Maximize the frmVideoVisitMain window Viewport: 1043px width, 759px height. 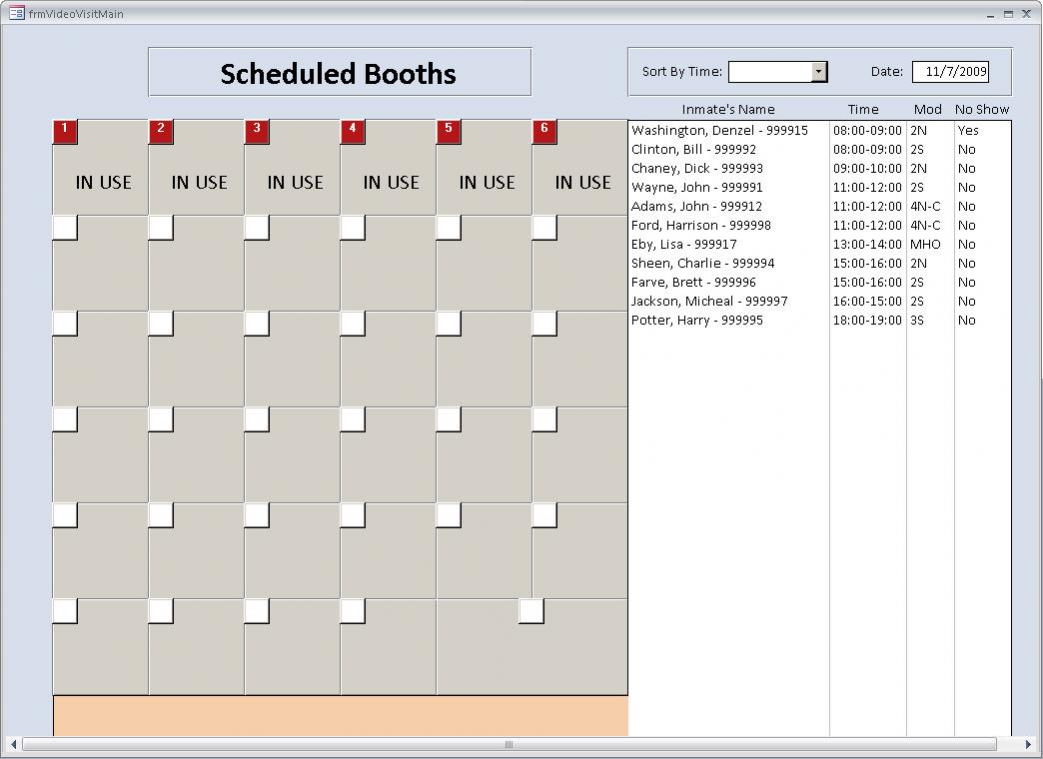coord(1008,14)
